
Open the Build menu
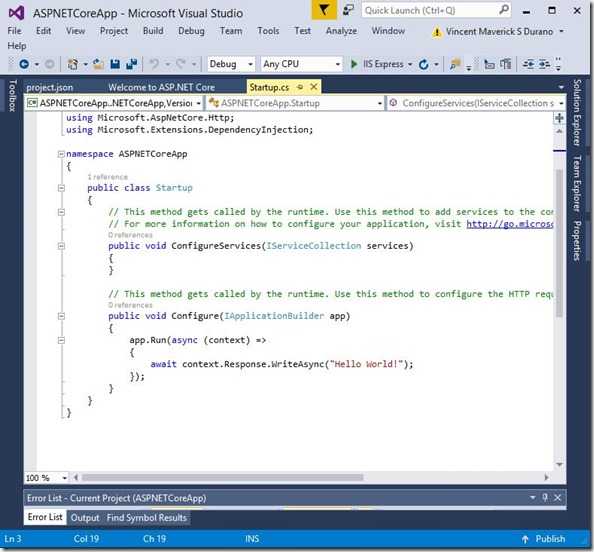click(x=153, y=31)
